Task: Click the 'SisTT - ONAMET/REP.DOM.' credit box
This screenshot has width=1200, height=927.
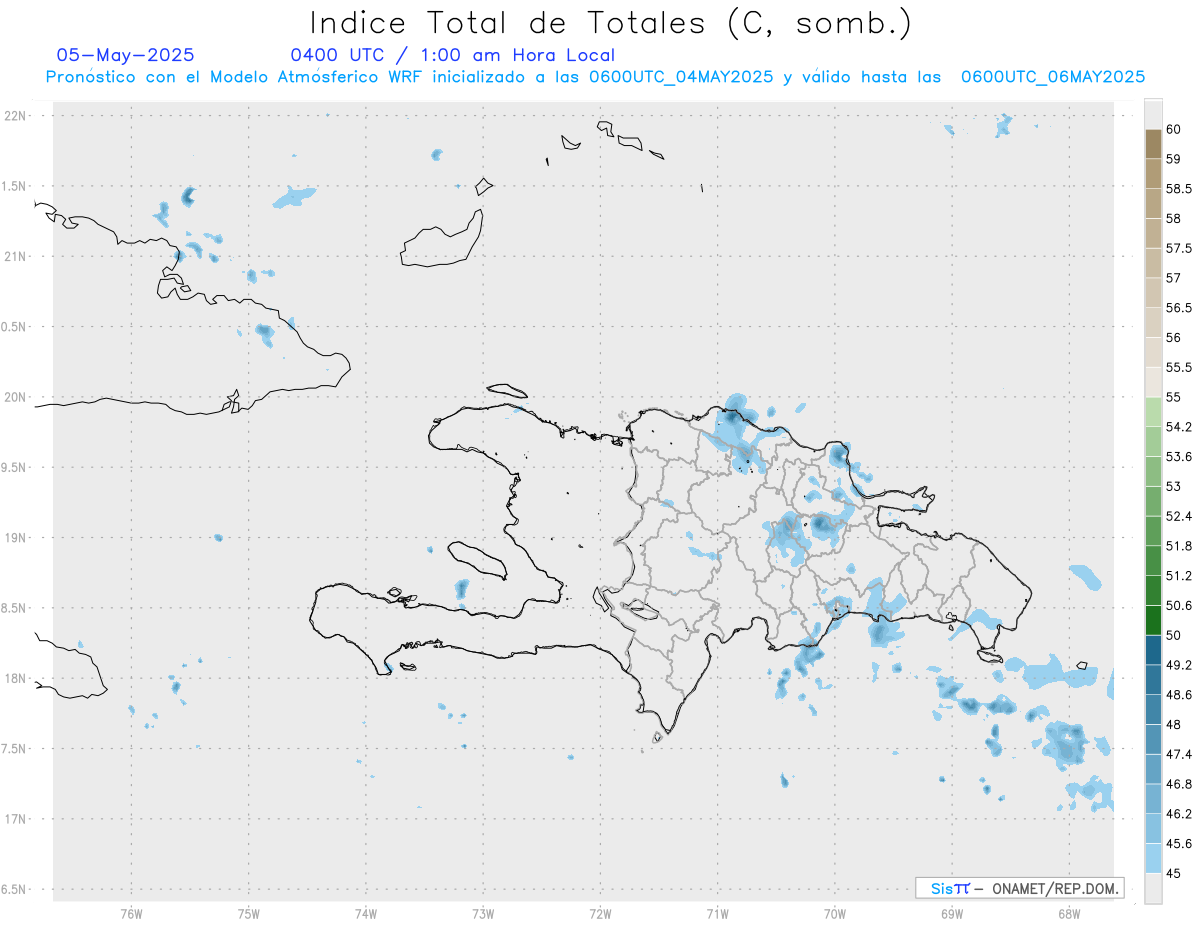Action: [1020, 888]
